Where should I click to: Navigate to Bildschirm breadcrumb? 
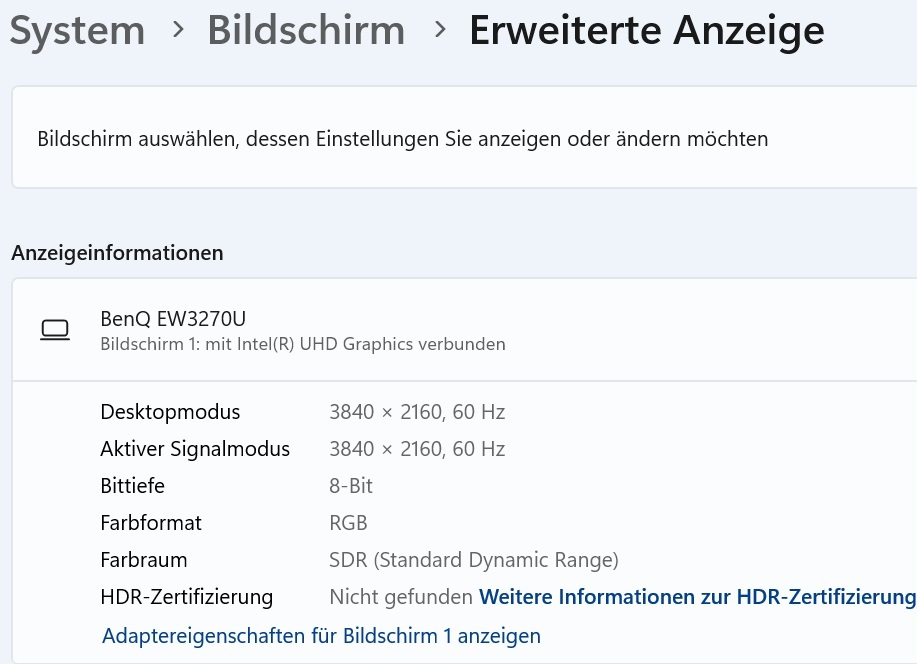tap(306, 31)
